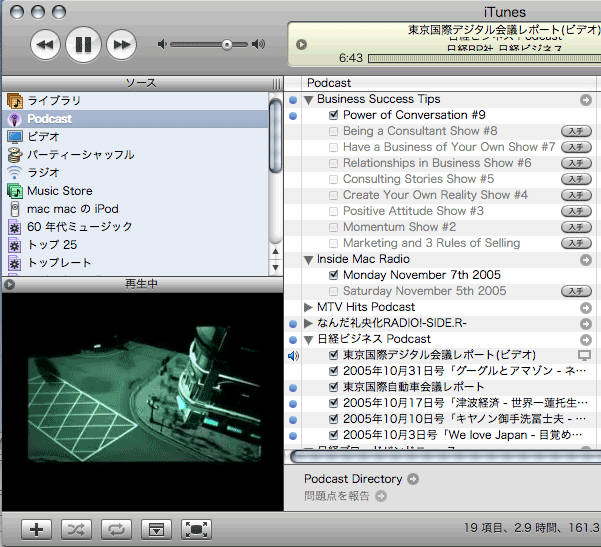Expand the MTV Hits Podcast entry
Viewport: 601px width, 547px height.
tap(308, 307)
